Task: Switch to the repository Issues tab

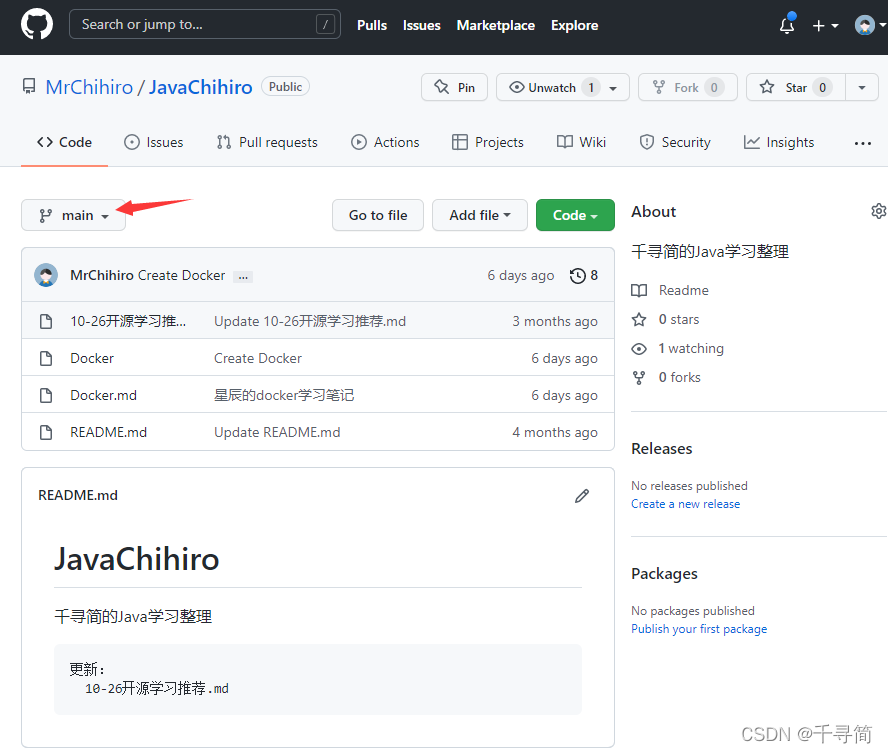Action: click(153, 142)
